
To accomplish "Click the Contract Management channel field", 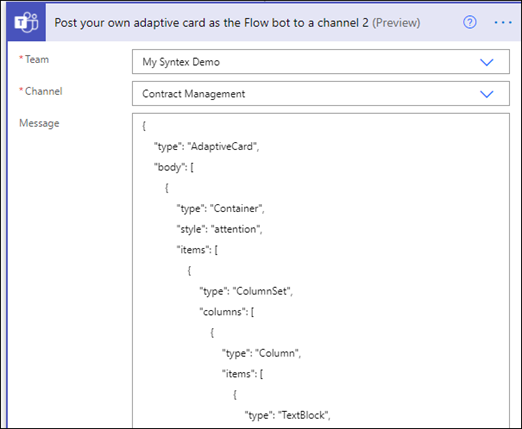I will pyautogui.click(x=321, y=94).
